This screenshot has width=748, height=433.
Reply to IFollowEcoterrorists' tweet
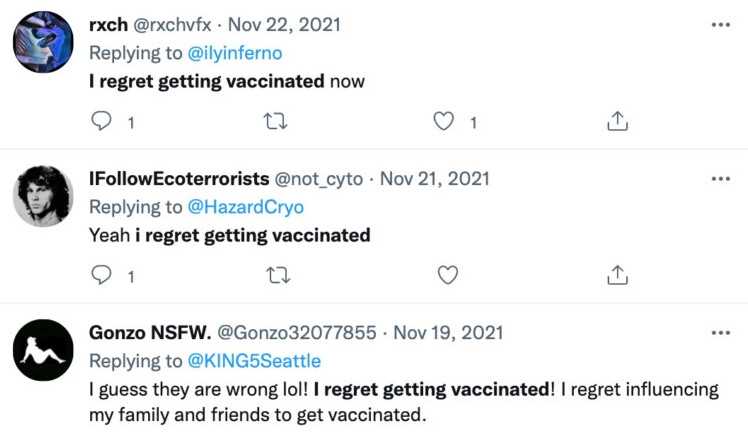[101, 274]
